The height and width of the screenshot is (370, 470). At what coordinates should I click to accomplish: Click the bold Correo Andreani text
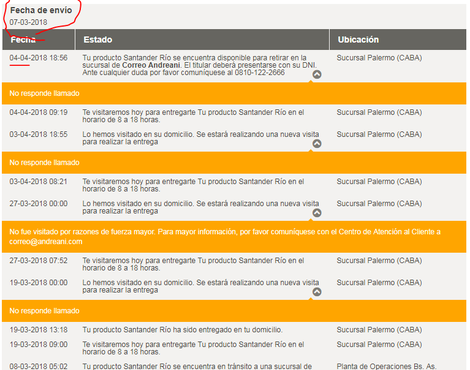point(151,65)
